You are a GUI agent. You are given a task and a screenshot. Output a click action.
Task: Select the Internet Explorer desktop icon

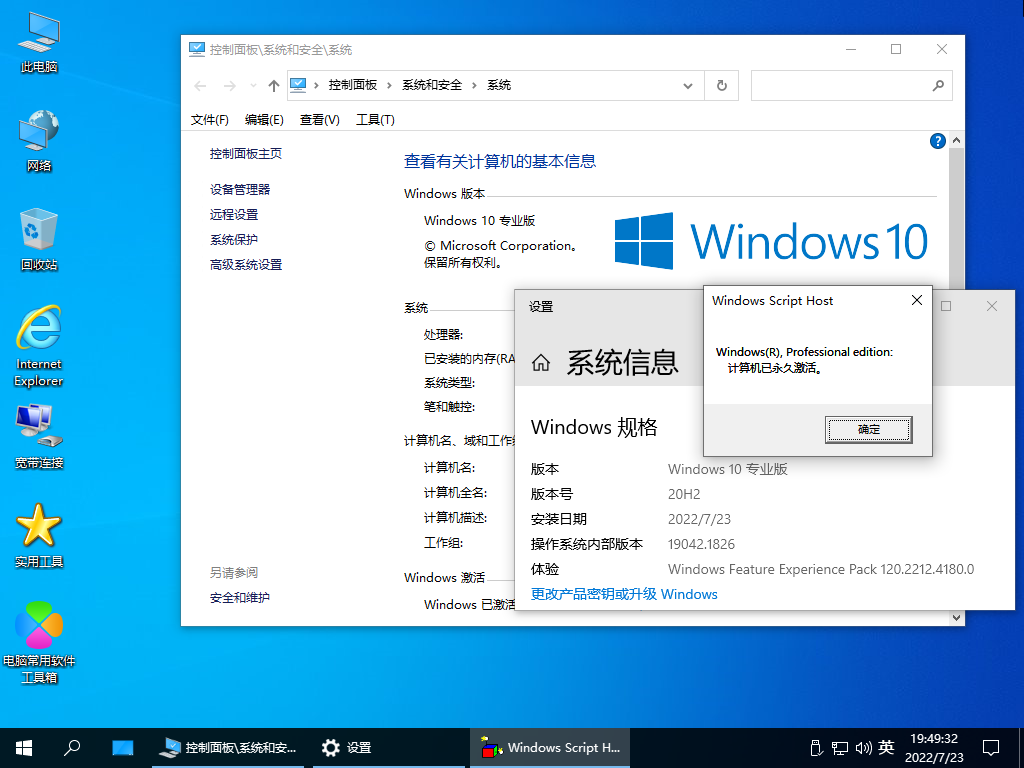click(x=39, y=345)
